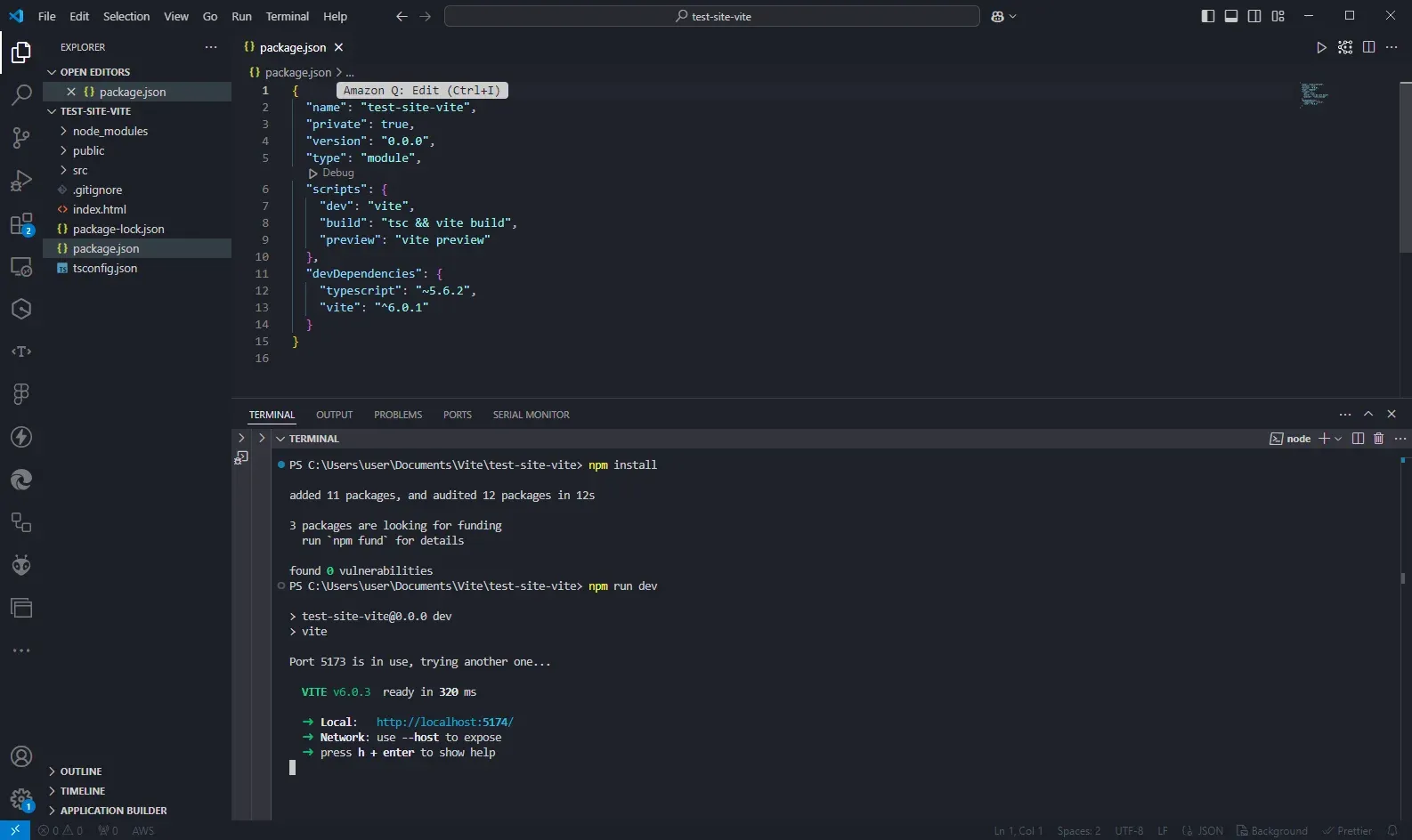Open the Manage gear menu

click(x=21, y=798)
